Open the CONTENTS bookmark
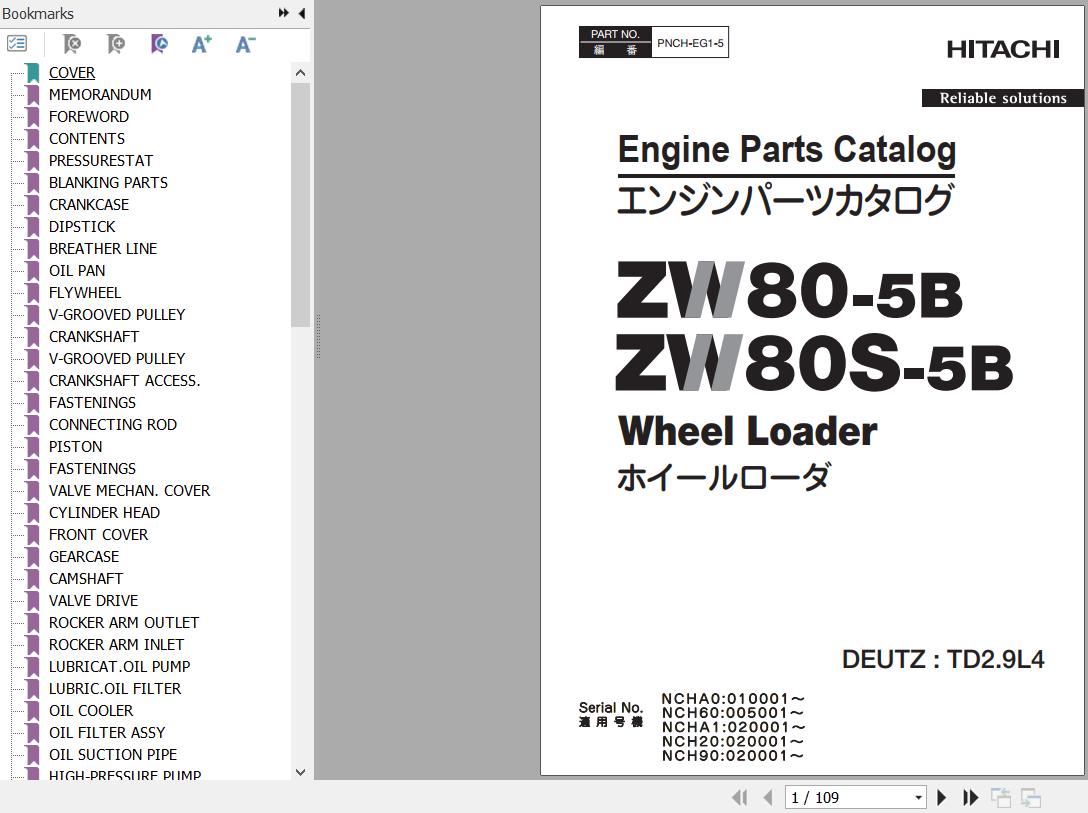 tap(87, 139)
